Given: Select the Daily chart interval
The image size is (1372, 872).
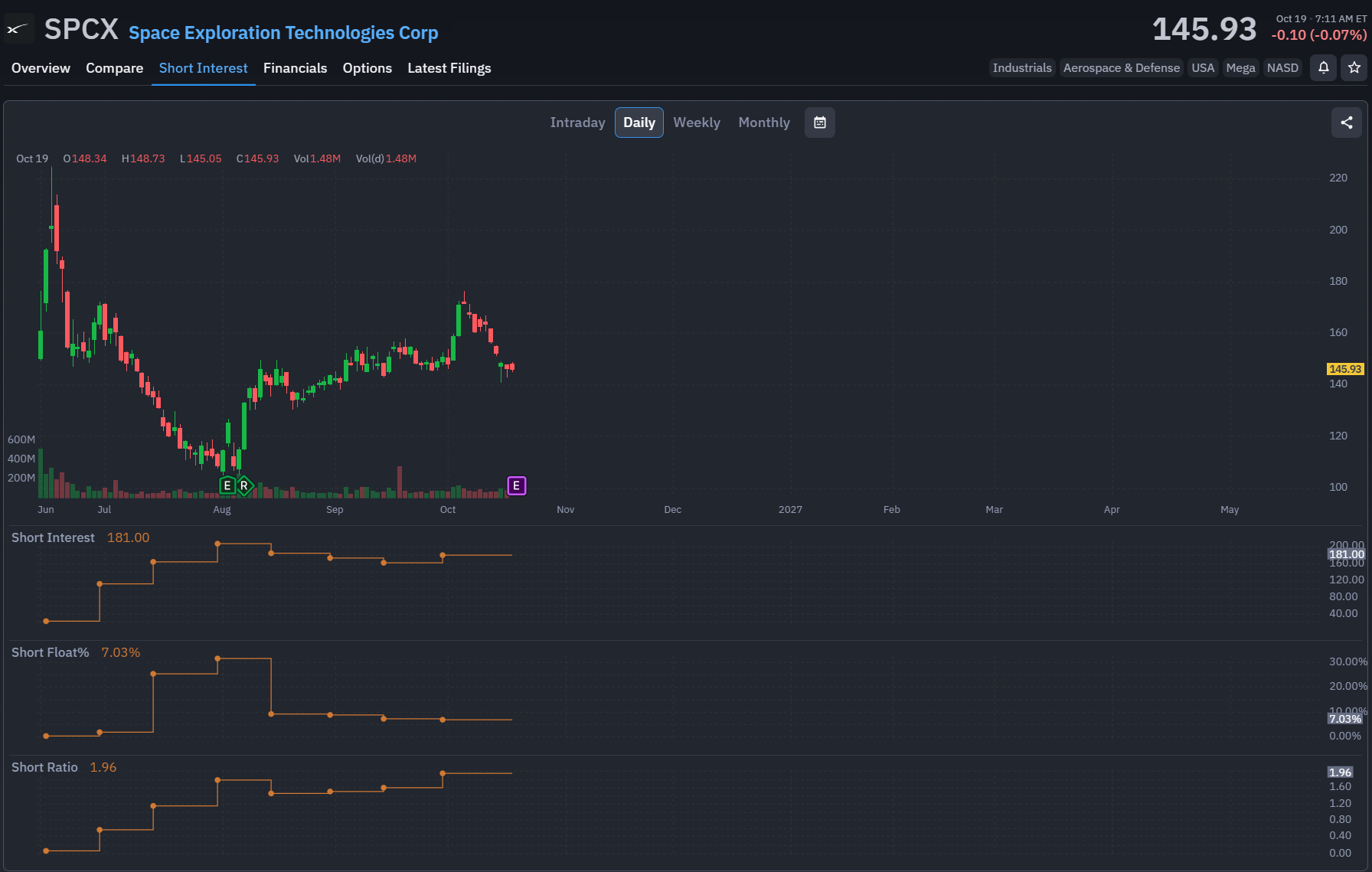Looking at the screenshot, I should pyautogui.click(x=639, y=122).
